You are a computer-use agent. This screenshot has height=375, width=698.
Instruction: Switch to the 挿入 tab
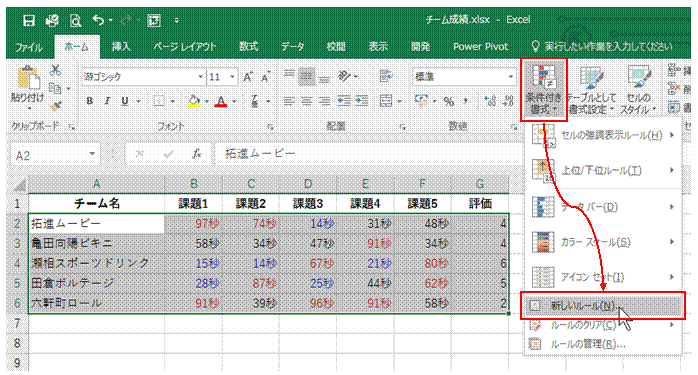click(121, 46)
